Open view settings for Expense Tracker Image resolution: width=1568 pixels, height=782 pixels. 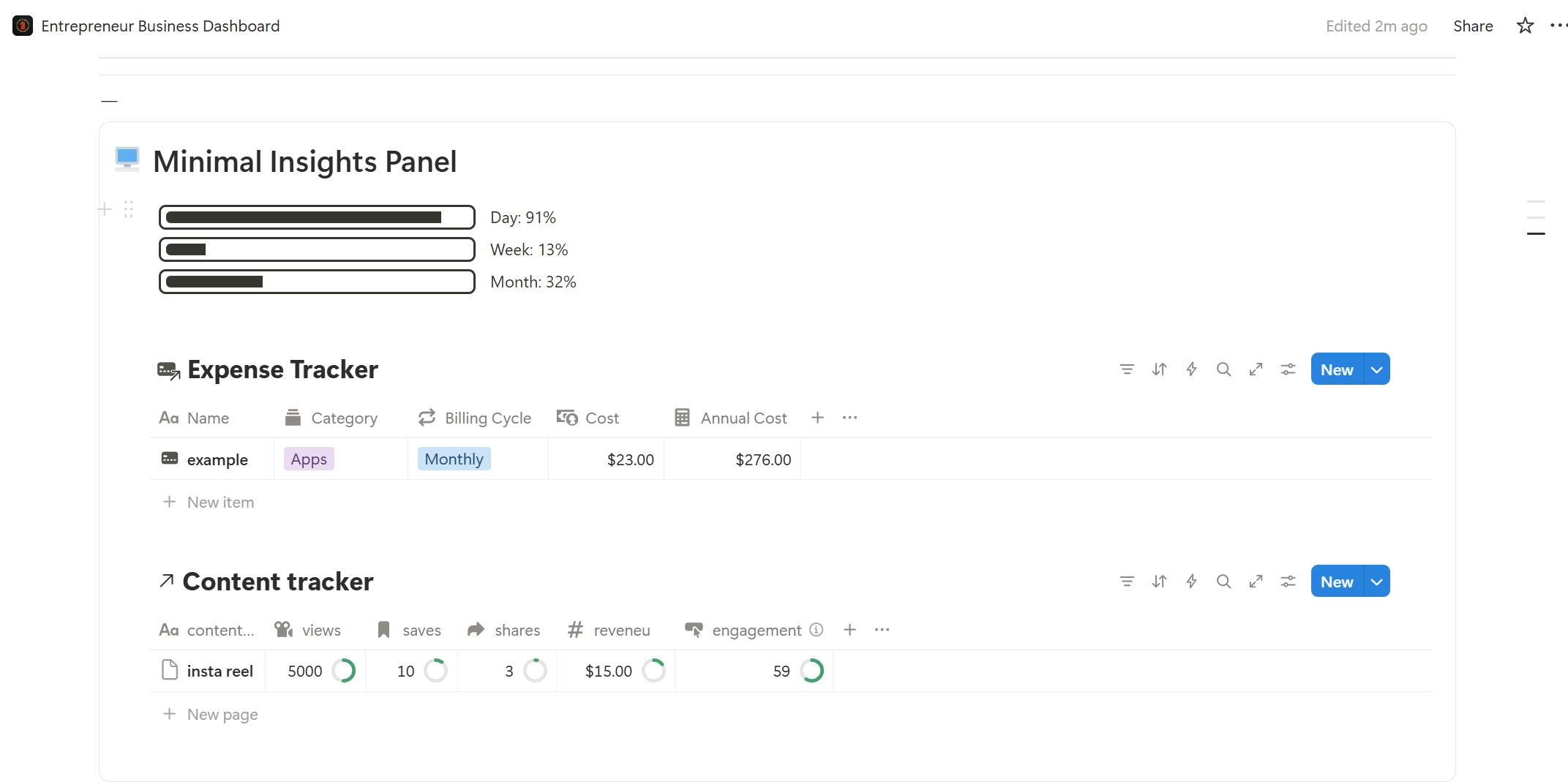tap(1288, 369)
